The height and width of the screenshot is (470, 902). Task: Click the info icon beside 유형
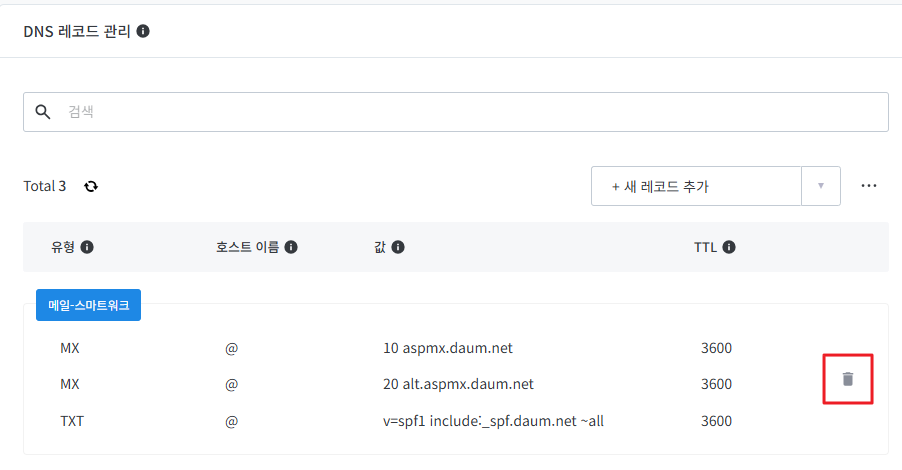coord(87,247)
